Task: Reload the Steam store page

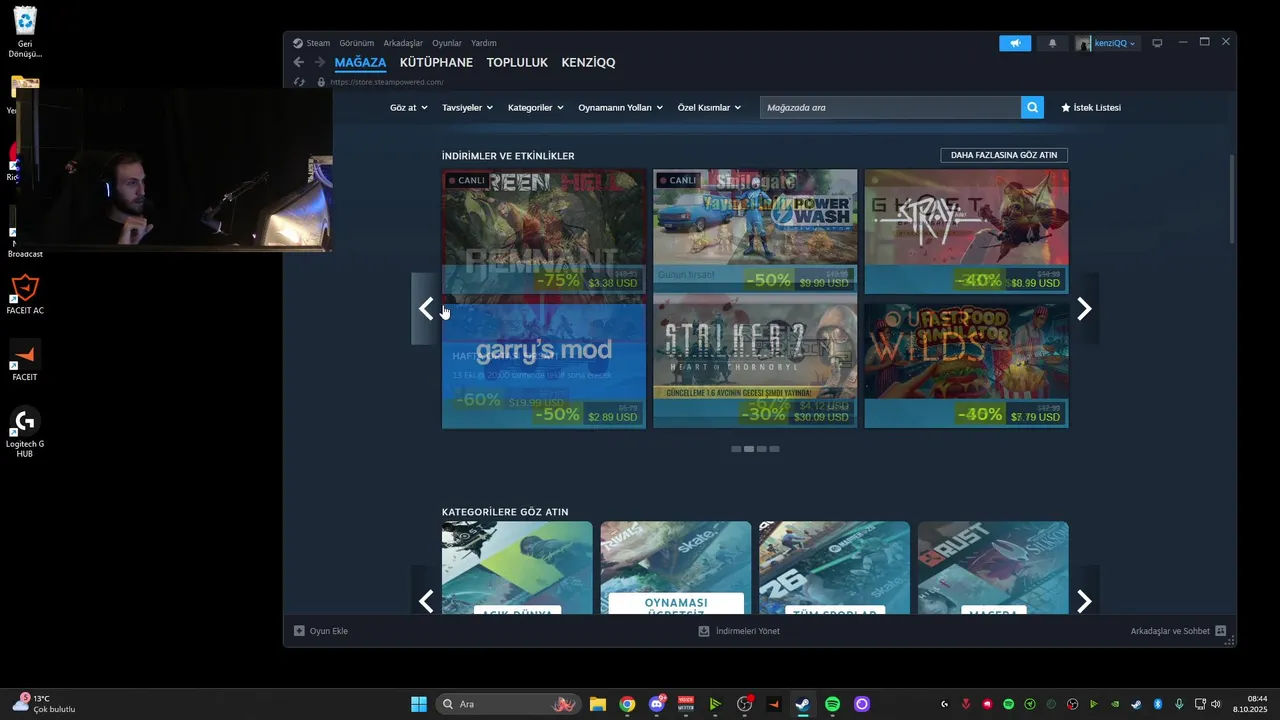Action: [x=299, y=82]
